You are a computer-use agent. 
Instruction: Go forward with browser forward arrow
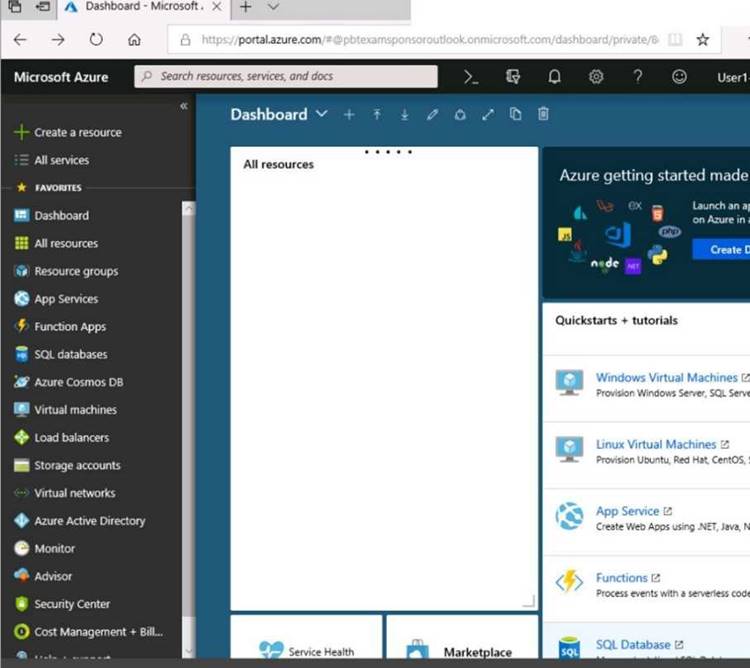coord(58,40)
